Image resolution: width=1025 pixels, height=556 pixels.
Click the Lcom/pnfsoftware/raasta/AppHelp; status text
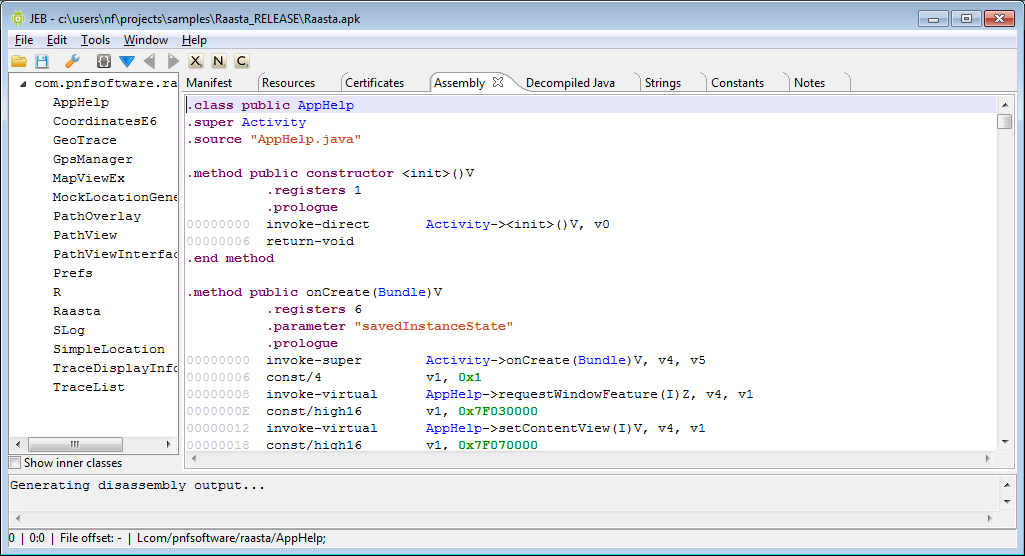(231, 538)
